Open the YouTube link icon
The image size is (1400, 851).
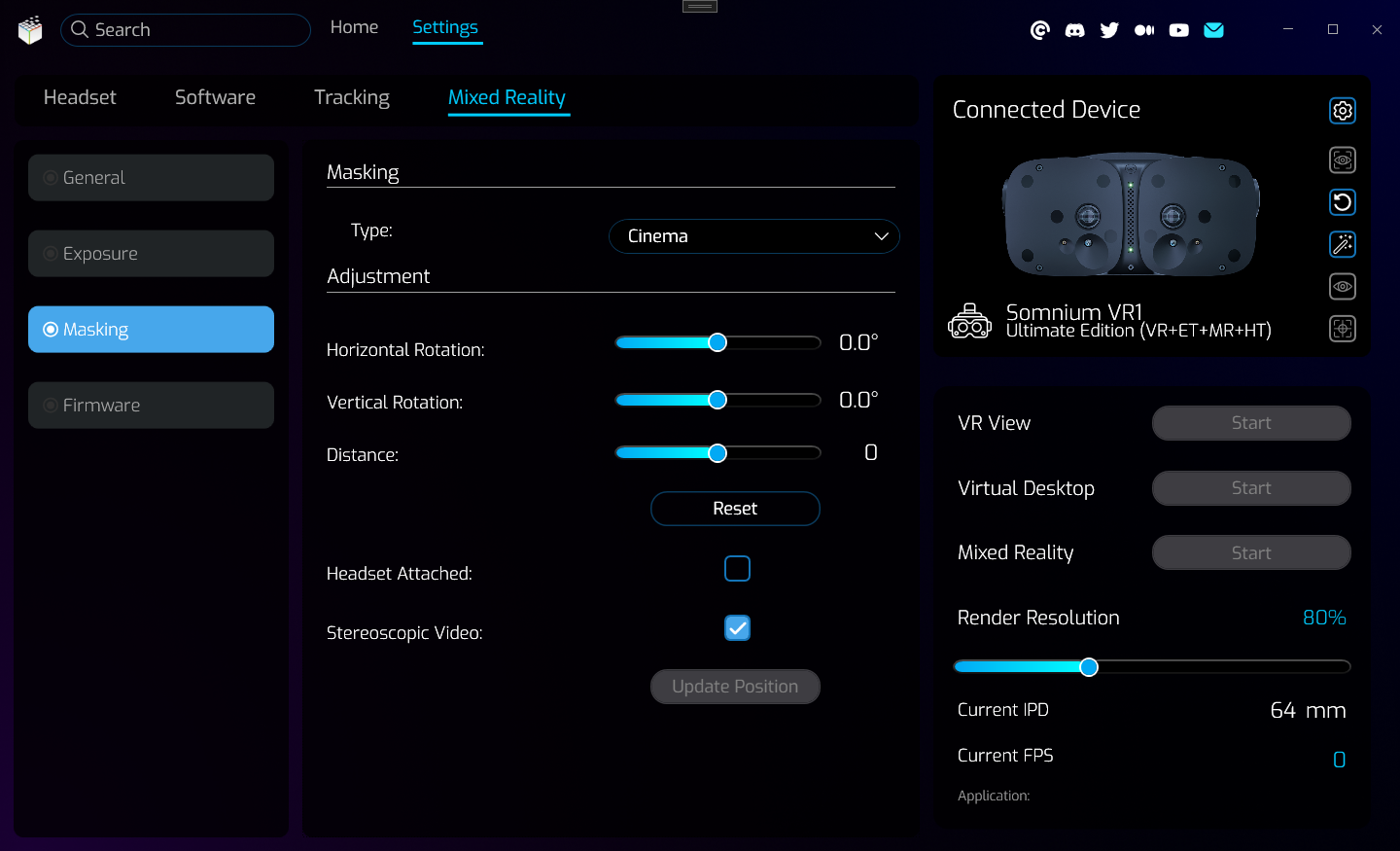coord(1179,30)
